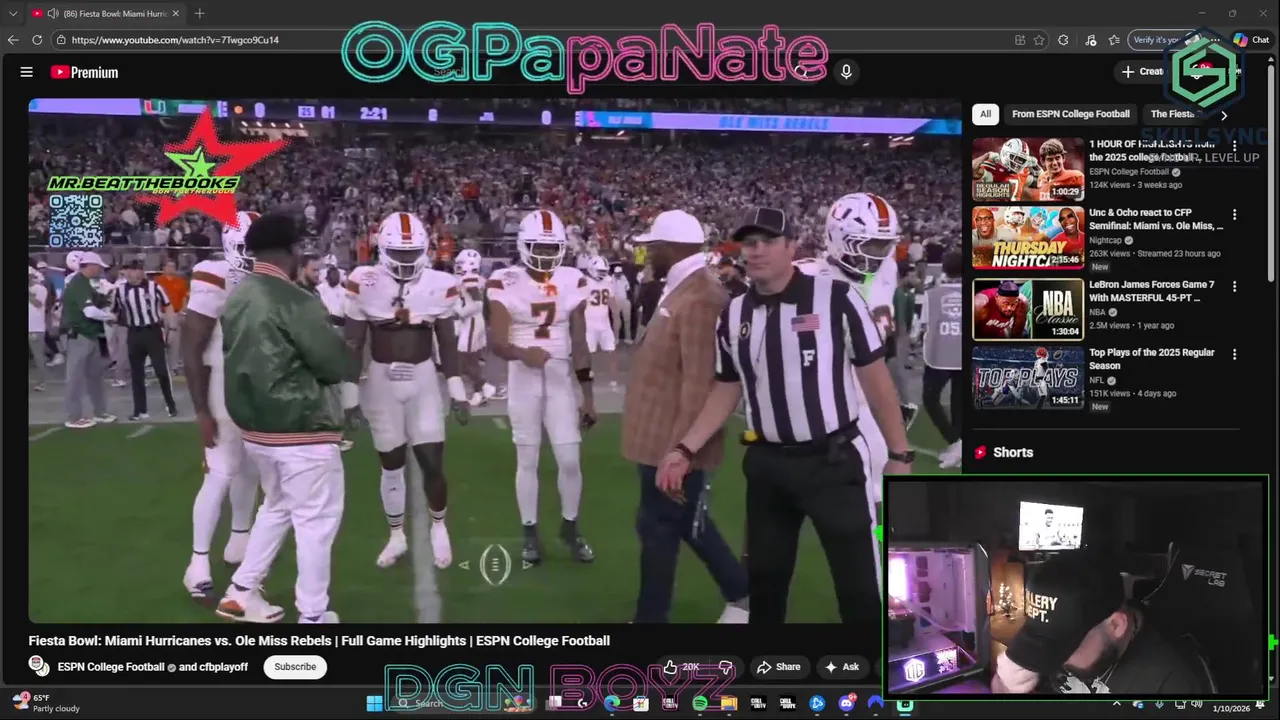This screenshot has width=1280, height=720.
Task: Open Discord from the taskbar
Action: coord(846,703)
